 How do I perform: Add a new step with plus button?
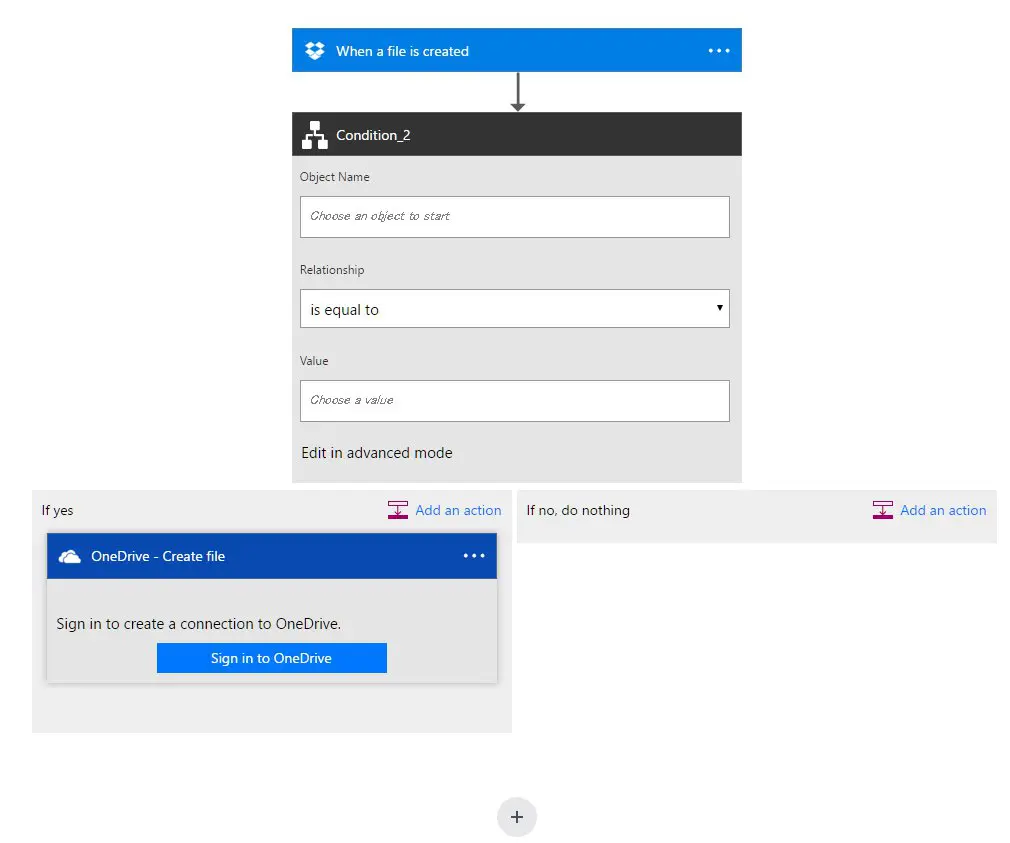point(517,817)
